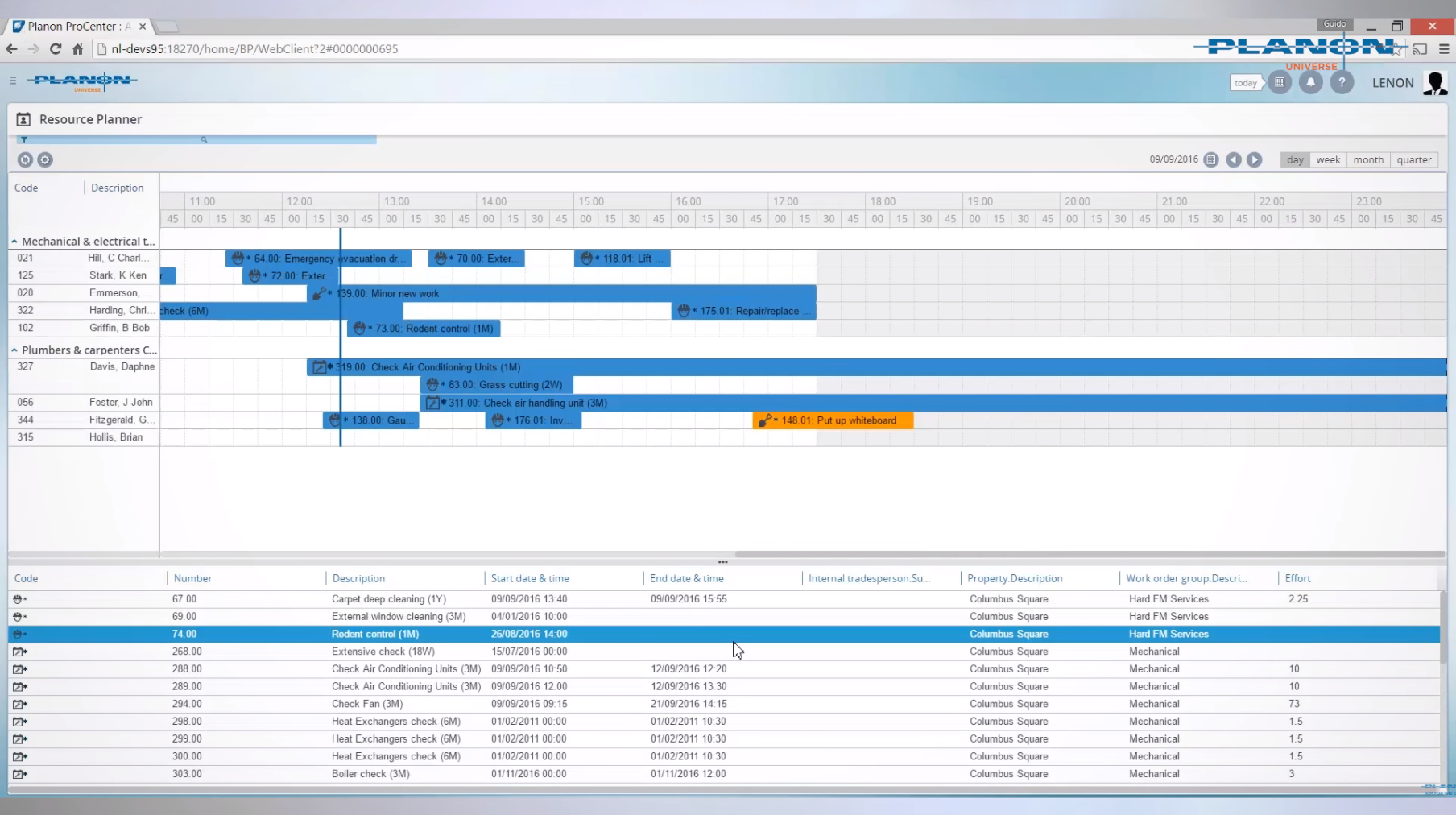Open the date picker next to 09/09/2016
Viewport: 1456px width, 815px height.
(x=1211, y=160)
